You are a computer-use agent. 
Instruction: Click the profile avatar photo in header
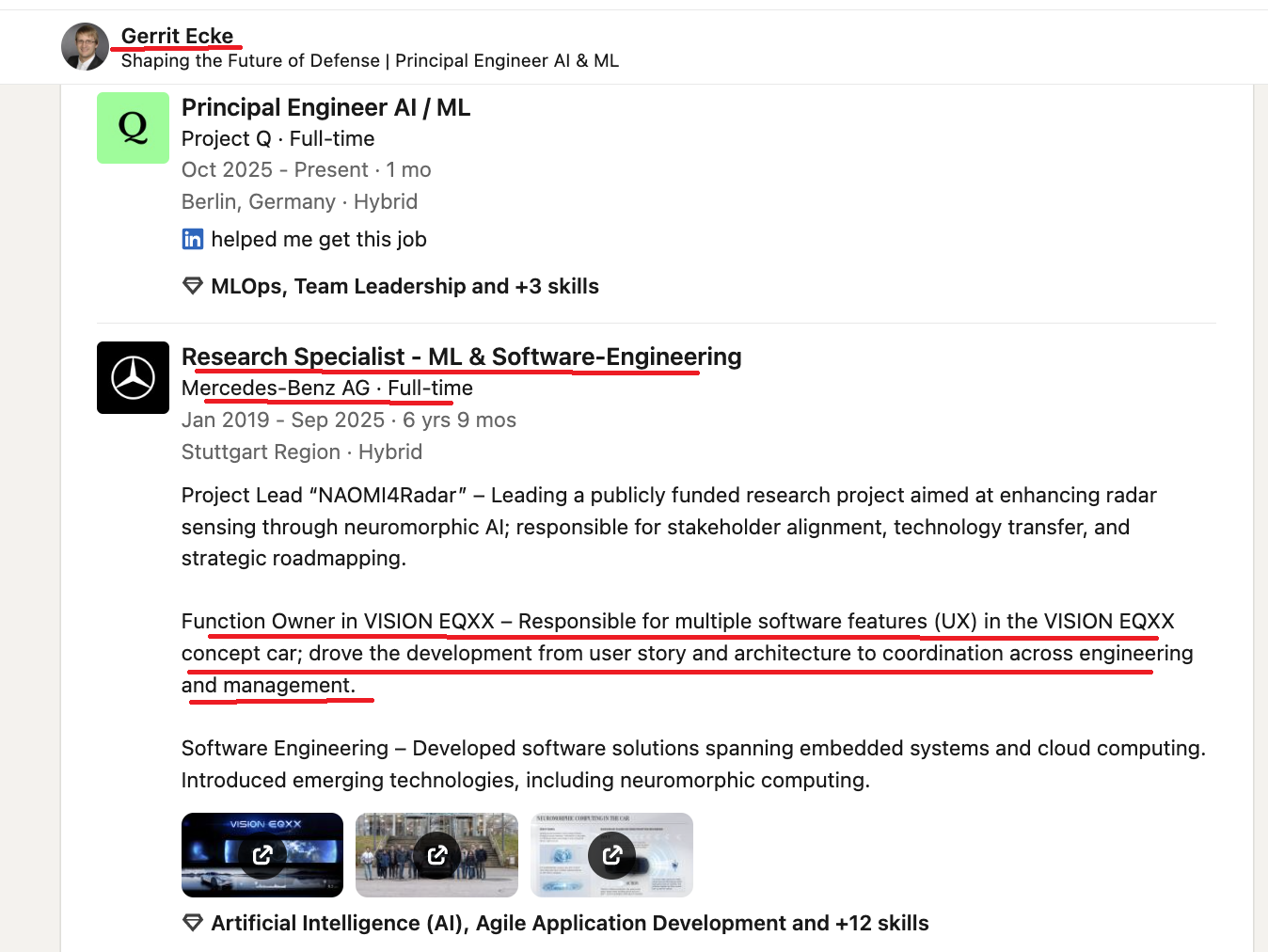(x=85, y=47)
